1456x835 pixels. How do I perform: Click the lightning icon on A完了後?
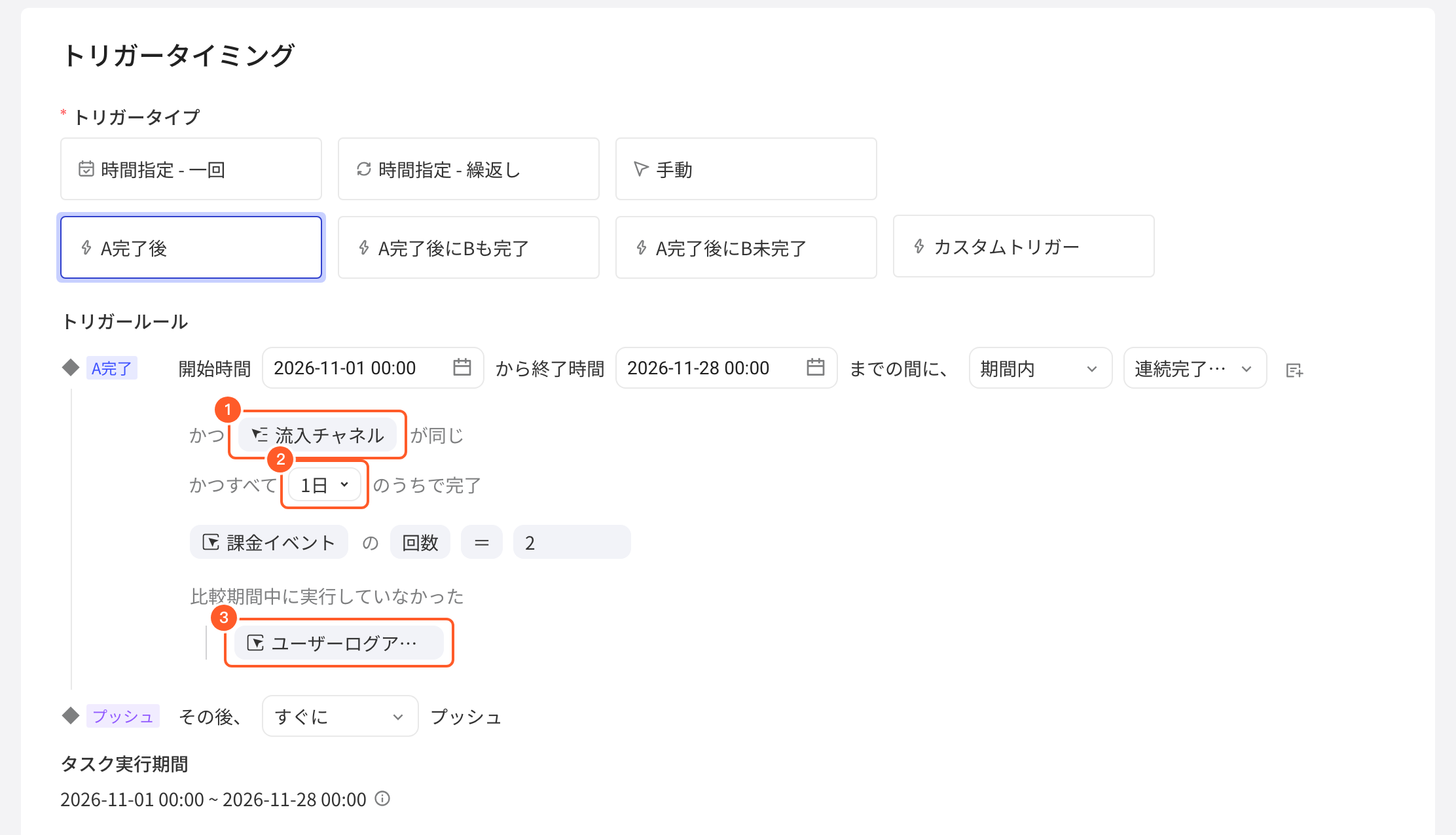[86, 247]
